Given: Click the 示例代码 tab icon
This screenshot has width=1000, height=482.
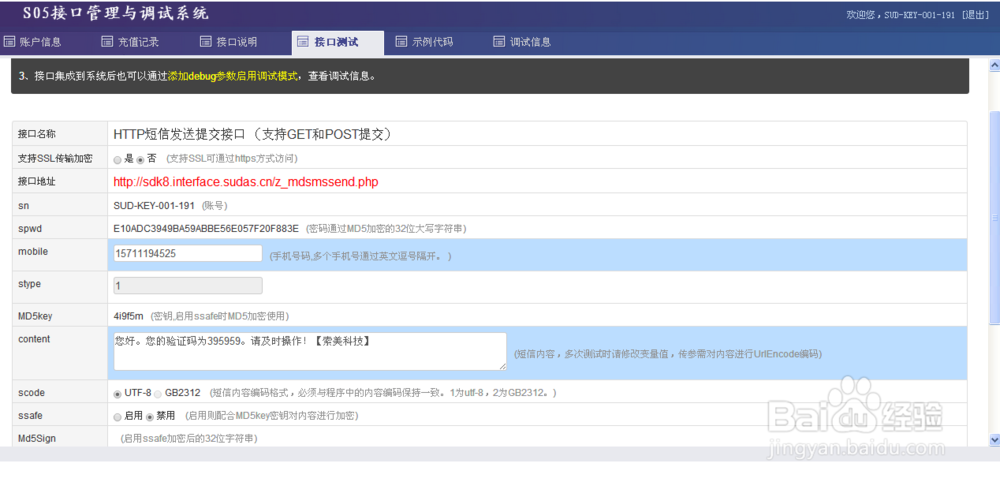Looking at the screenshot, I should pos(401,42).
